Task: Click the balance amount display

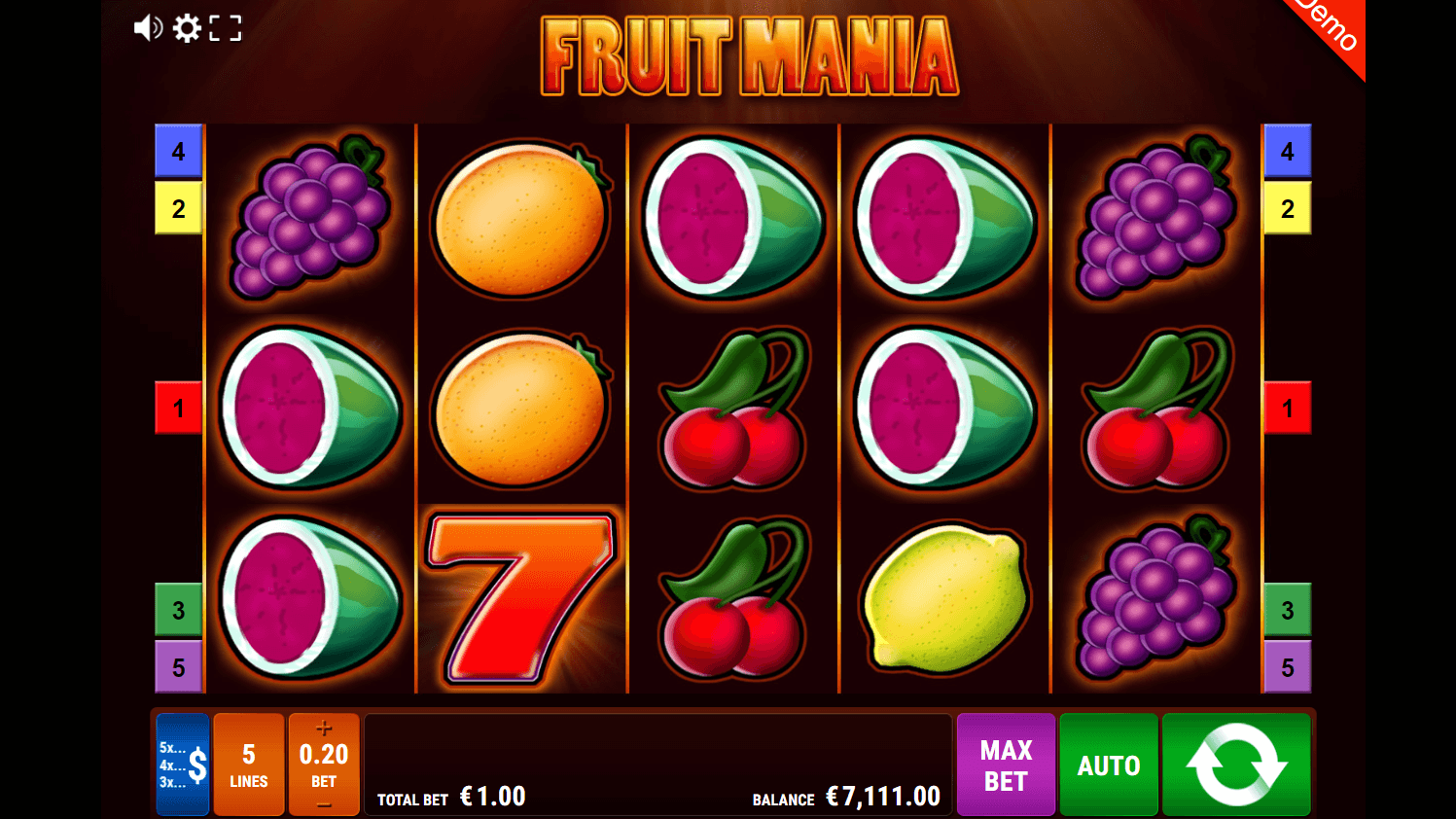Action: pyautogui.click(x=883, y=797)
